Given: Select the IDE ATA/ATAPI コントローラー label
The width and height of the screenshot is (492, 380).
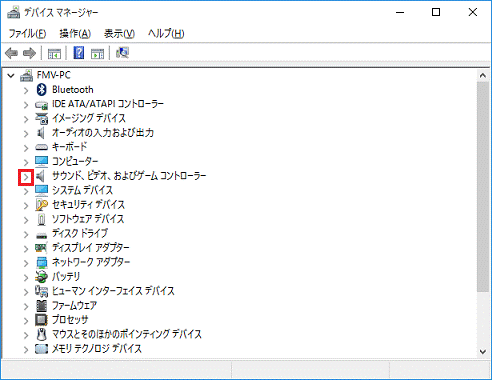Looking at the screenshot, I should (x=108, y=104).
